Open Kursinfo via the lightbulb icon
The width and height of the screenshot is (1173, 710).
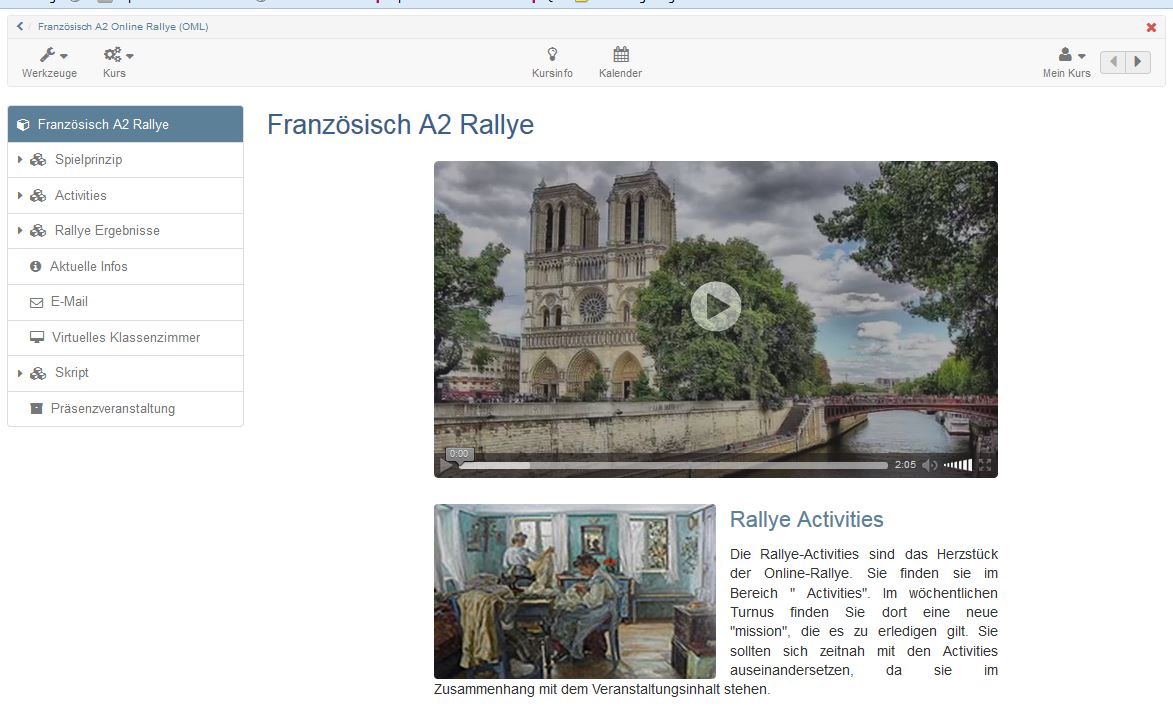click(552, 55)
